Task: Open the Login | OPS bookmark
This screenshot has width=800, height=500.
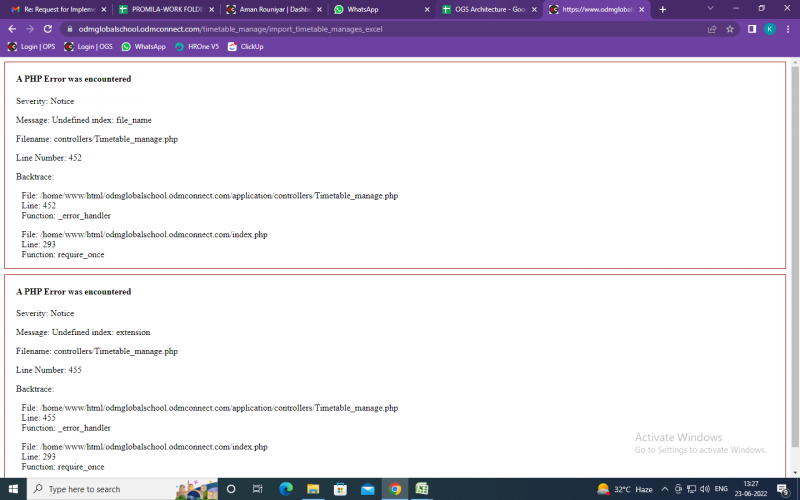Action: 32,46
